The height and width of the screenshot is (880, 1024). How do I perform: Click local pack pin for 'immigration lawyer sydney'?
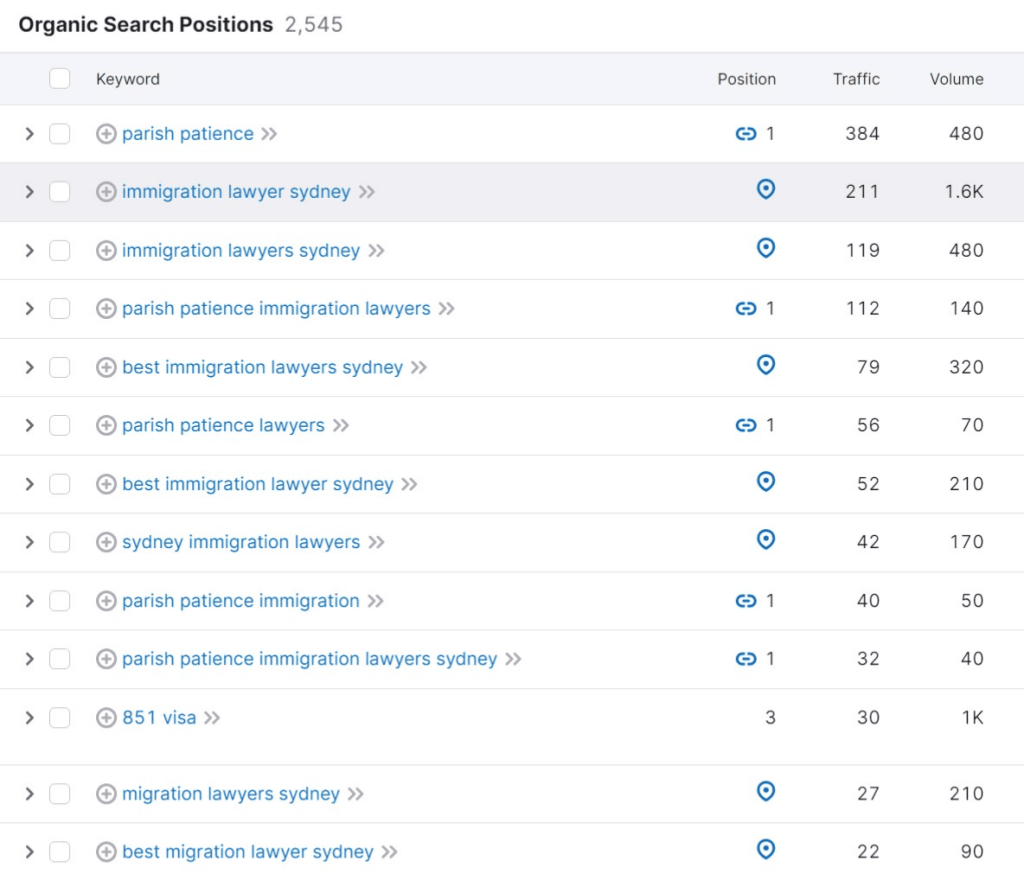pos(765,189)
